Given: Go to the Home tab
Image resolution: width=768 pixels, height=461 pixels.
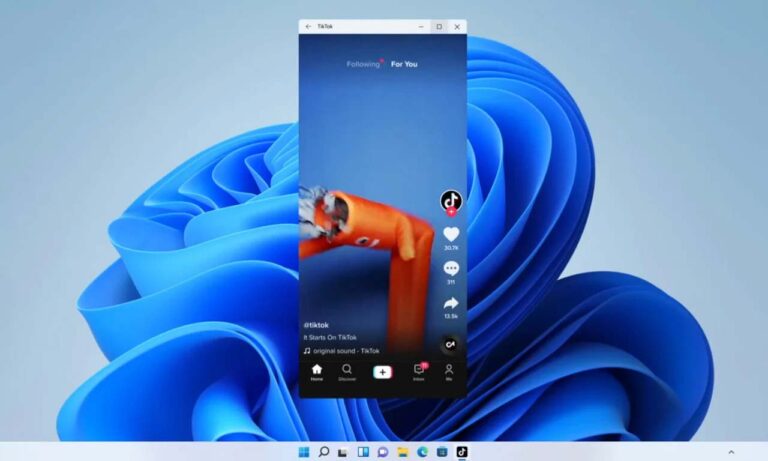Looking at the screenshot, I should tap(317, 372).
